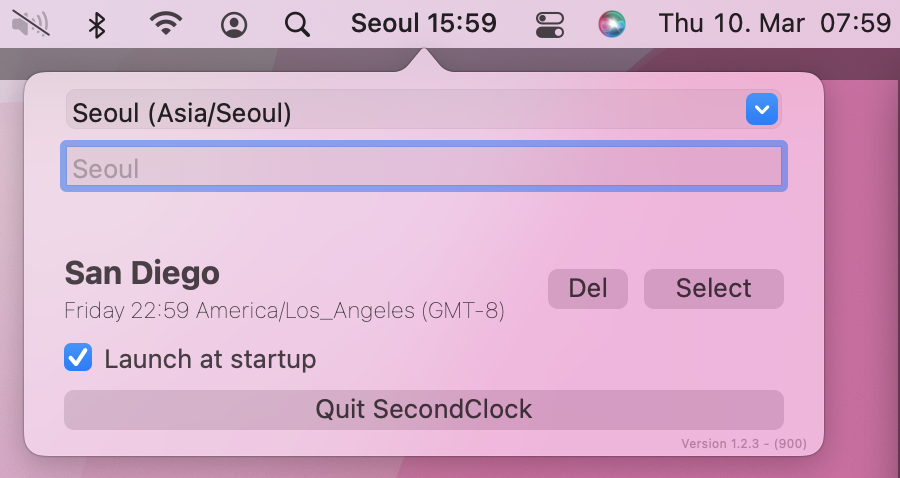The image size is (900, 478).
Task: Click the muted volume speaker icon
Action: [30, 24]
